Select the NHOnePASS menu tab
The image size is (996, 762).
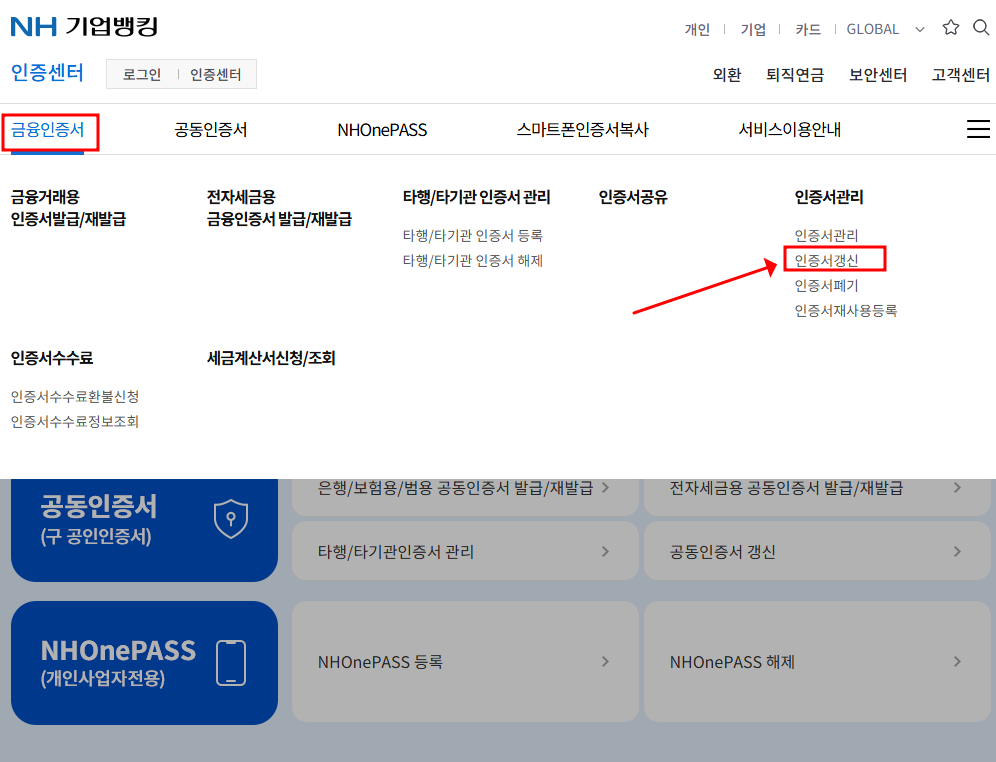click(382, 130)
